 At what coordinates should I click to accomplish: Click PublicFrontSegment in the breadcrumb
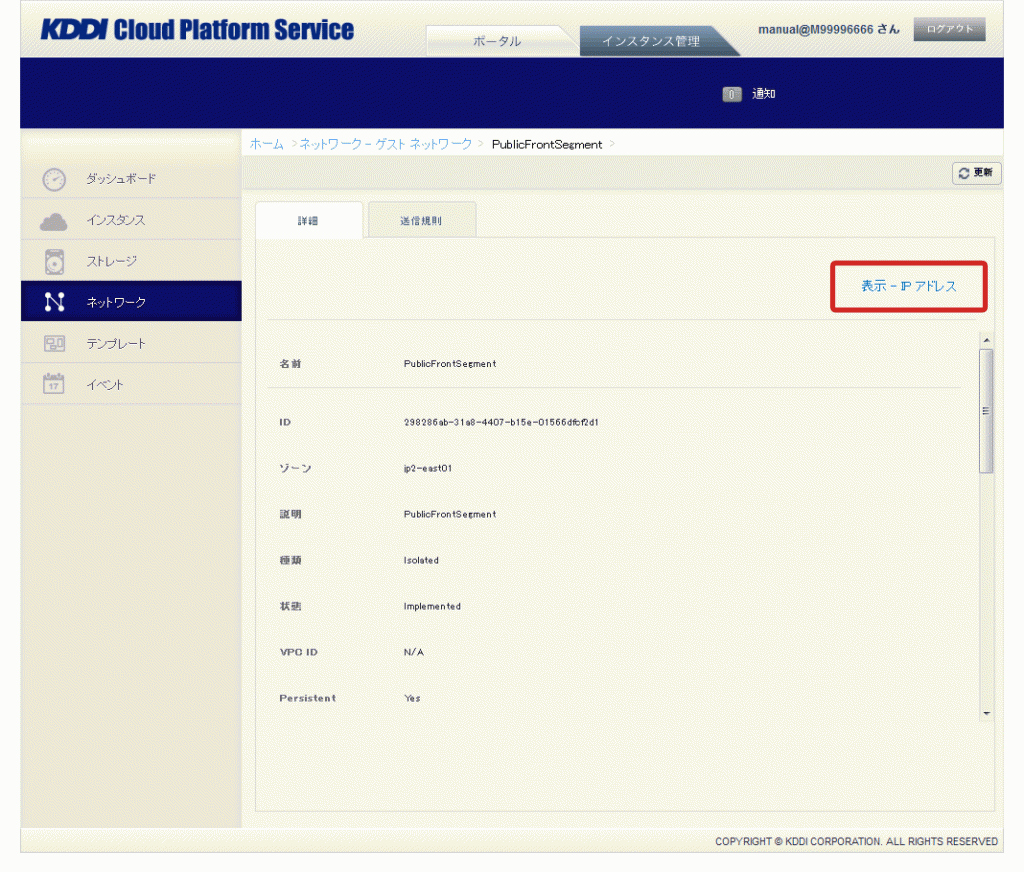pos(547,144)
